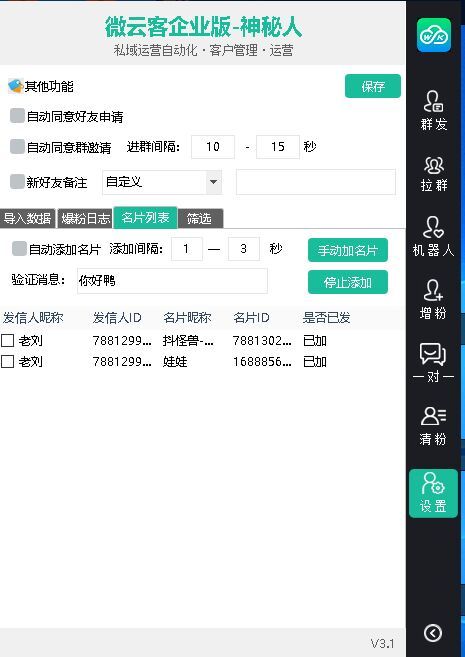Click the V3.1 version label
The image size is (465, 657).
(382, 643)
